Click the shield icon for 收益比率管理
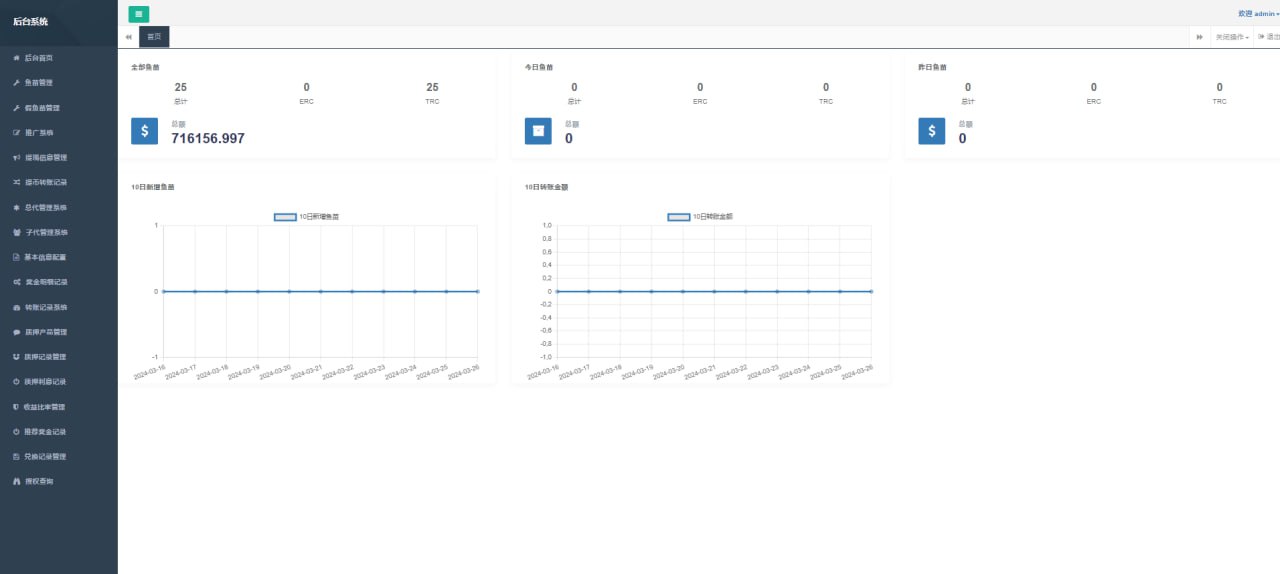Viewport: 1280px width, 574px height. (x=16, y=407)
